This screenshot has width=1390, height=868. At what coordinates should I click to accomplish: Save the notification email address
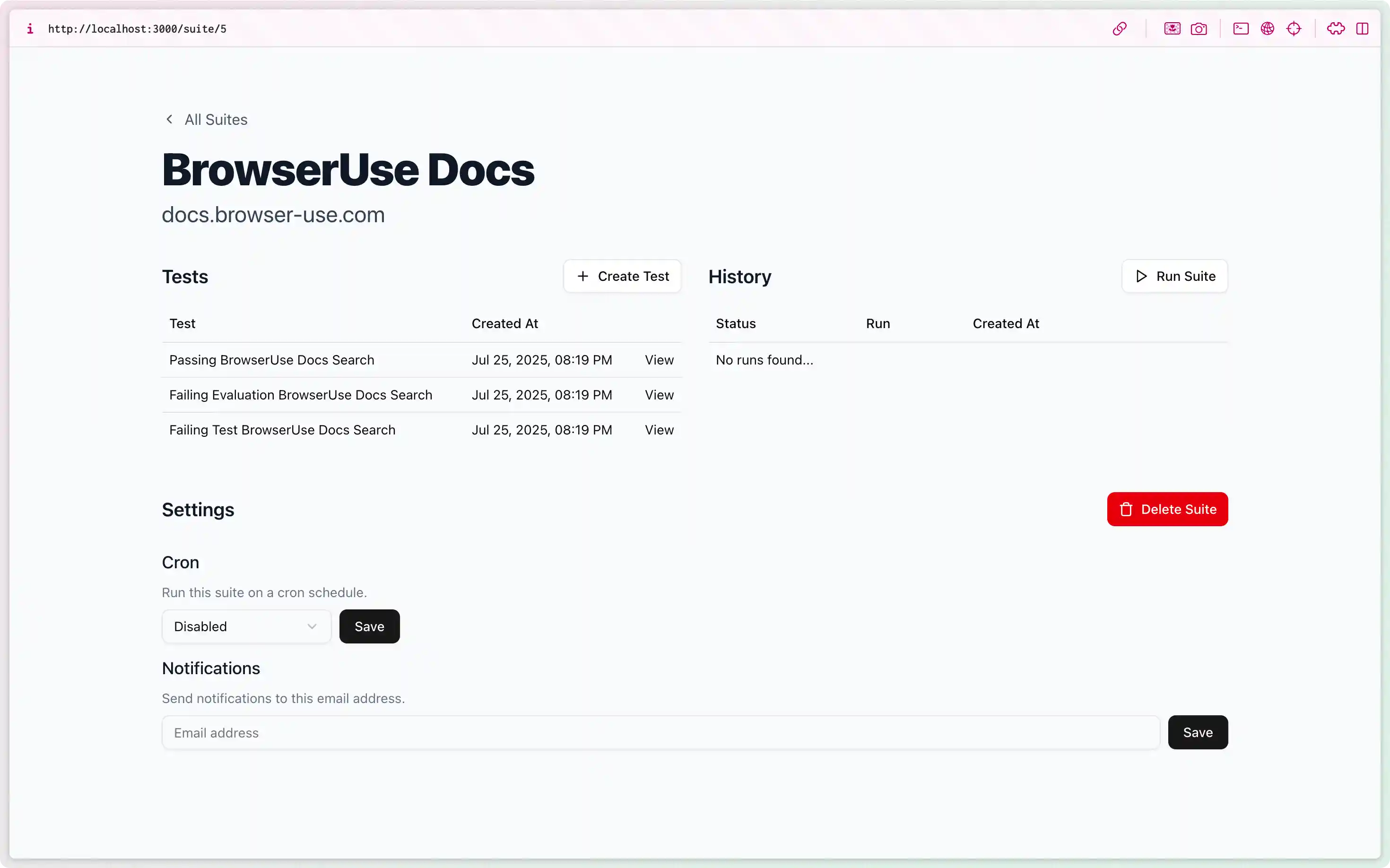(1198, 732)
